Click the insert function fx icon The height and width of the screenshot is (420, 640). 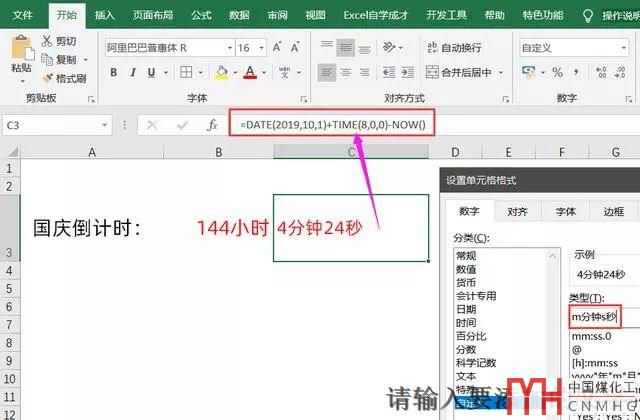coord(212,125)
